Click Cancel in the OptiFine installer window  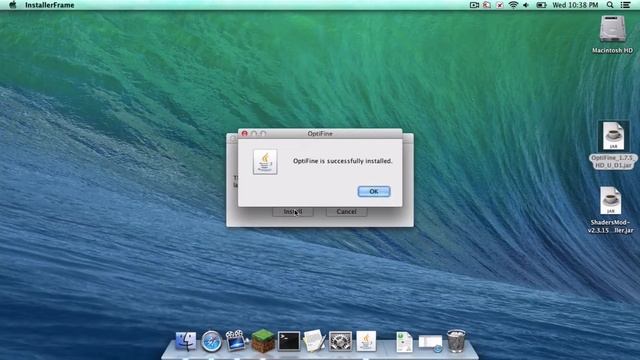tap(346, 212)
